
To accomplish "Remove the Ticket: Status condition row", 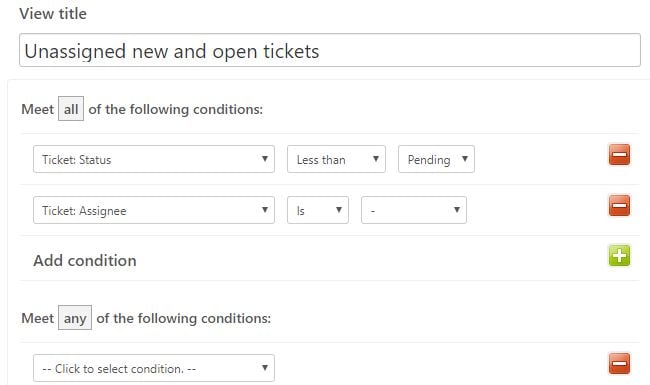I will (619, 155).
